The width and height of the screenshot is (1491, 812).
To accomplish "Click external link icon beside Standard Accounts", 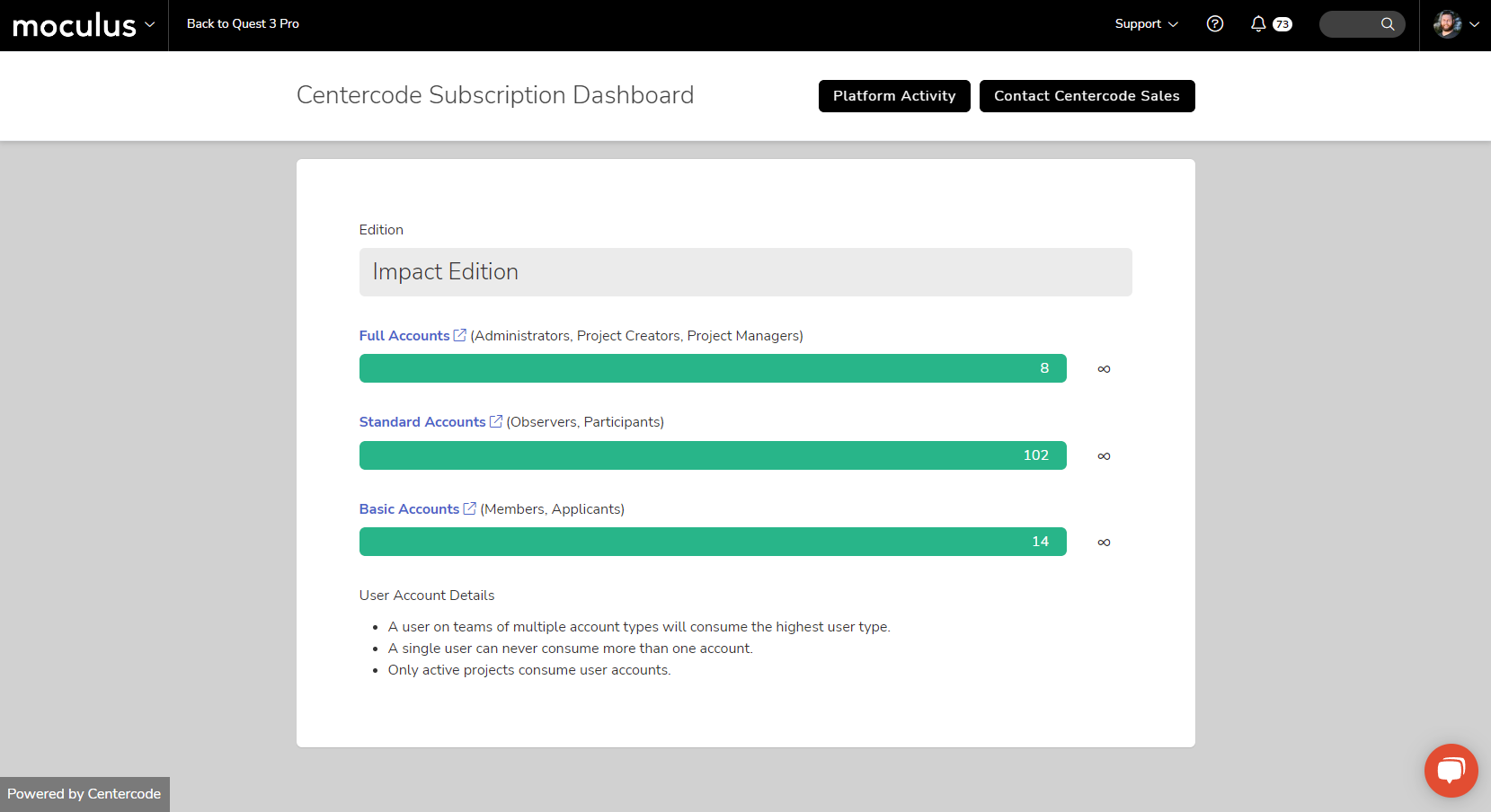I will 496,421.
